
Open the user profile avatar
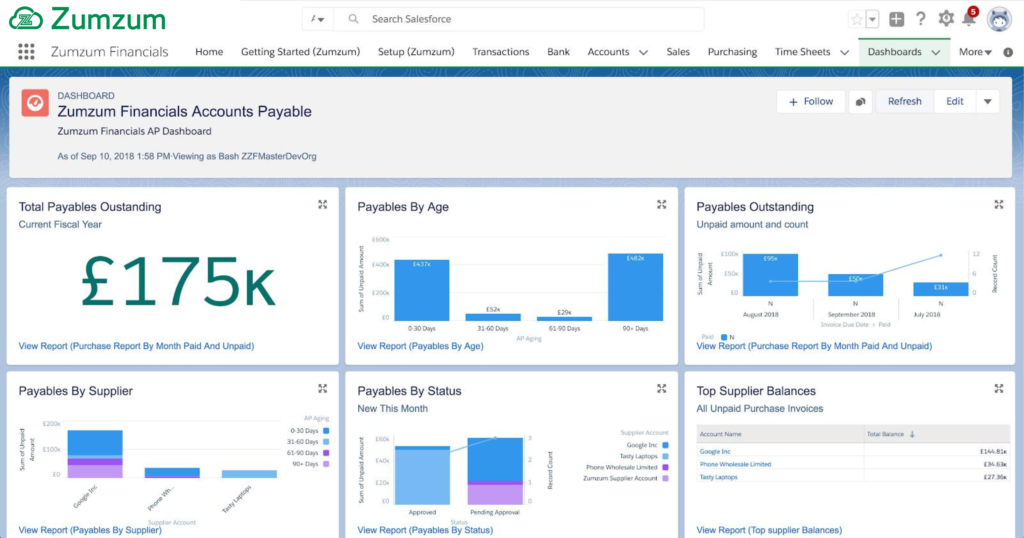coord(999,19)
